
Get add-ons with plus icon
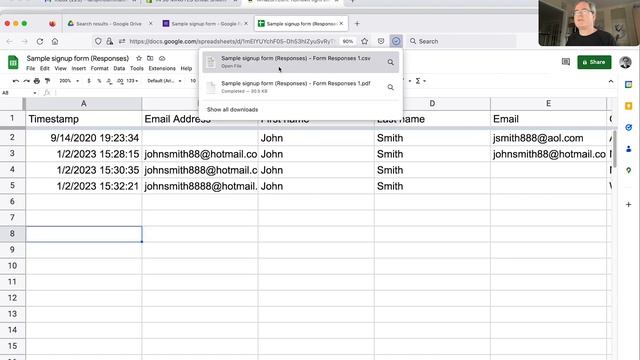[629, 204]
